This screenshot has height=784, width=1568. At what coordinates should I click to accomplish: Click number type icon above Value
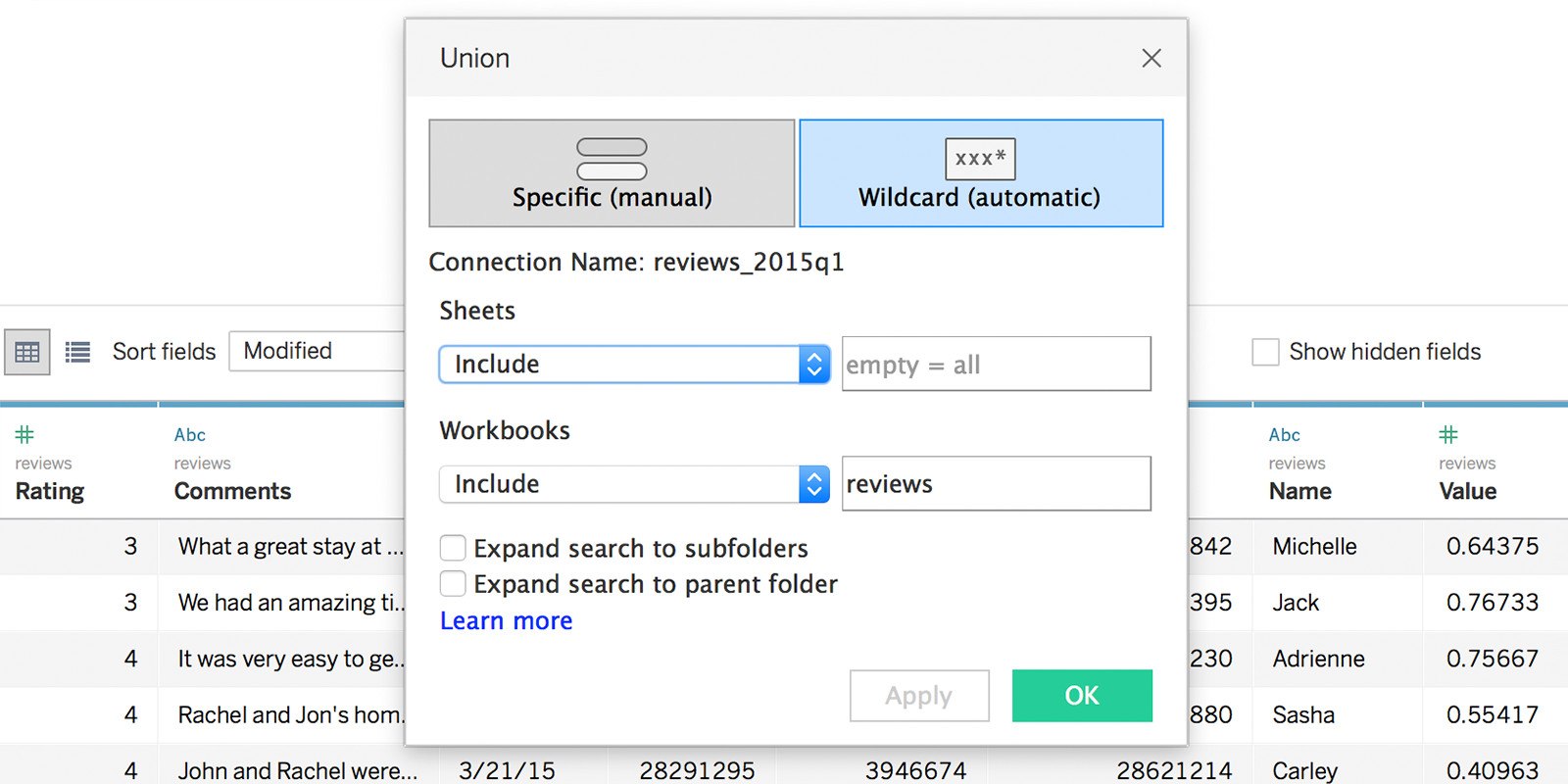pos(1447,434)
